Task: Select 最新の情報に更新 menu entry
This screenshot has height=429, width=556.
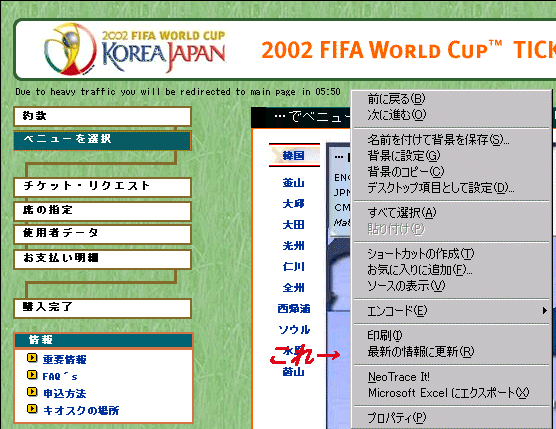Action: tap(421, 352)
